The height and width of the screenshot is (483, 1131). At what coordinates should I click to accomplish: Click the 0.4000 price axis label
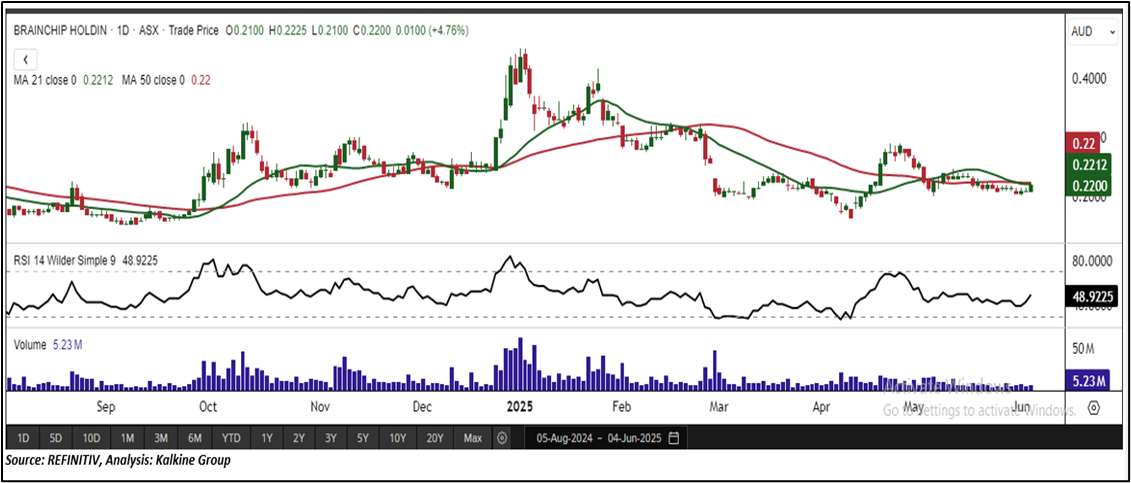click(x=1091, y=77)
